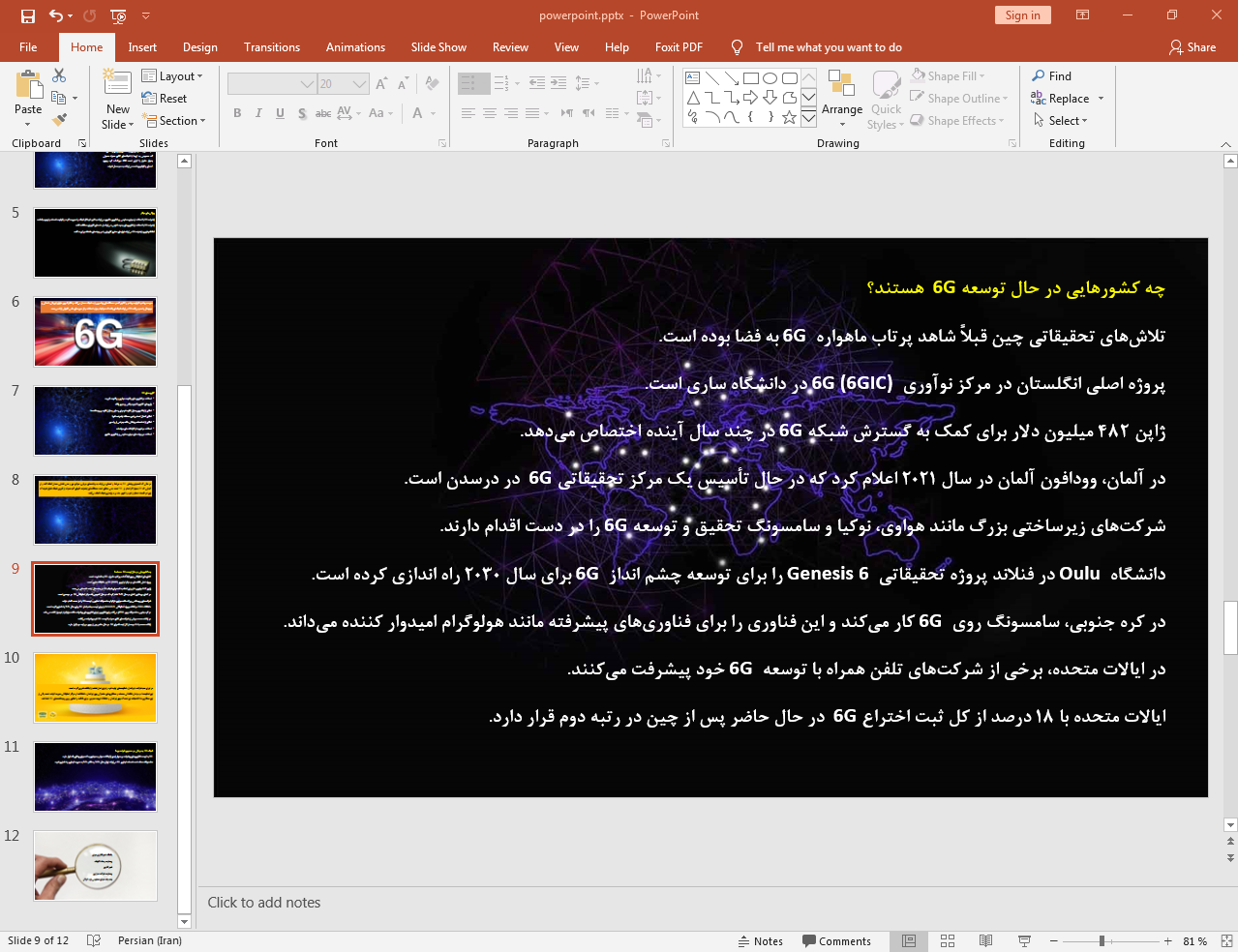This screenshot has height=952, width=1238.
Task: Click Increase Font Size icon
Action: (x=381, y=84)
